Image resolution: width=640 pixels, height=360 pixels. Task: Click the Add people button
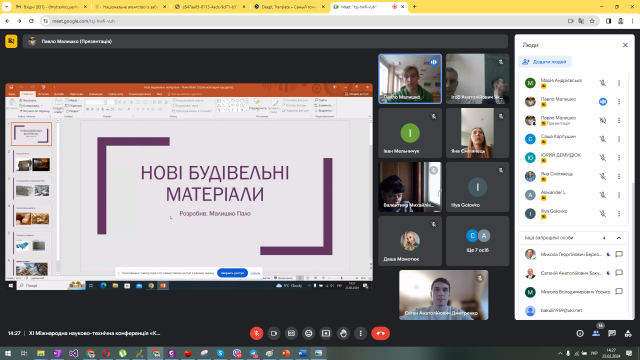(x=545, y=62)
